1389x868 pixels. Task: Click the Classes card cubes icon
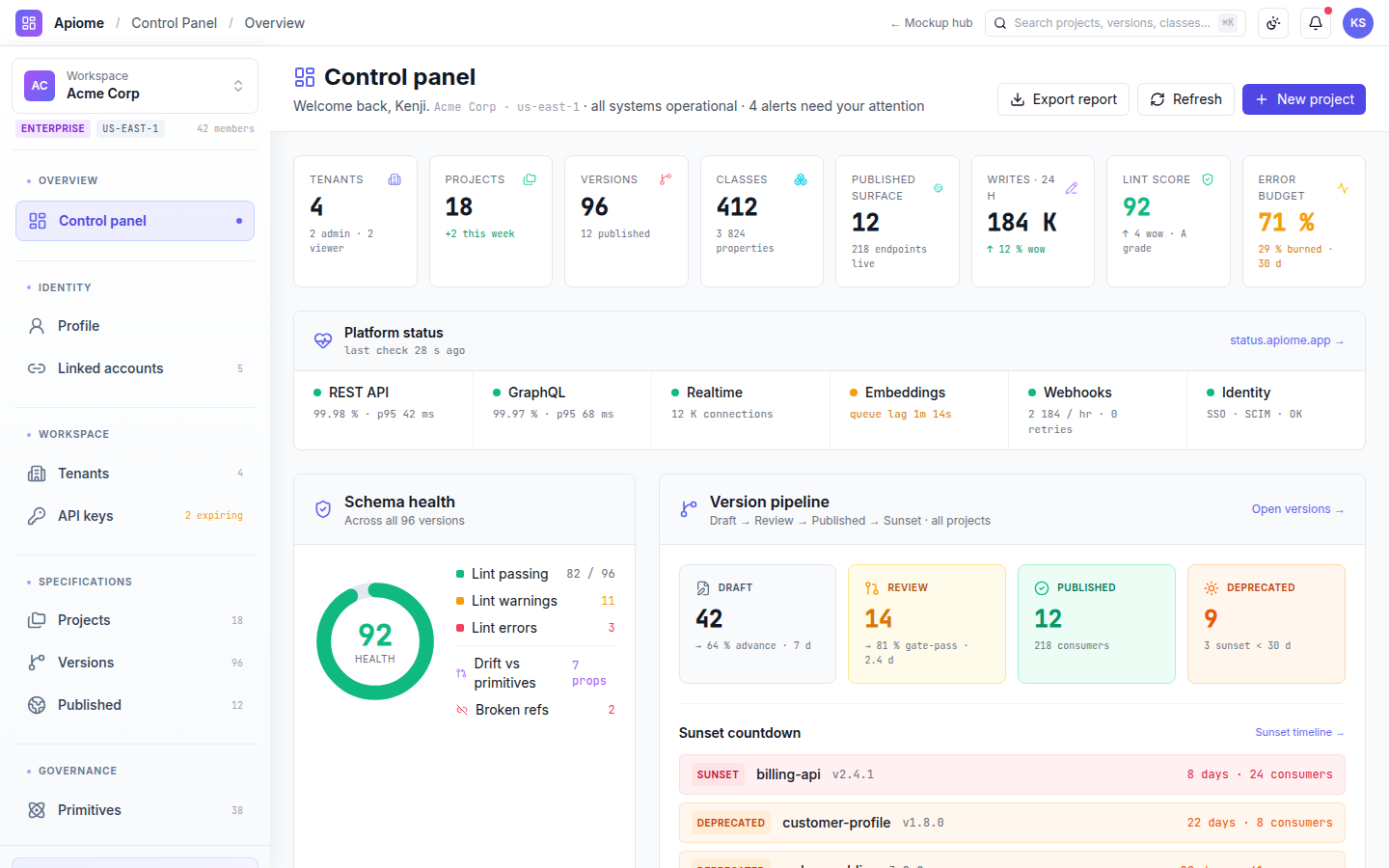[801, 179]
